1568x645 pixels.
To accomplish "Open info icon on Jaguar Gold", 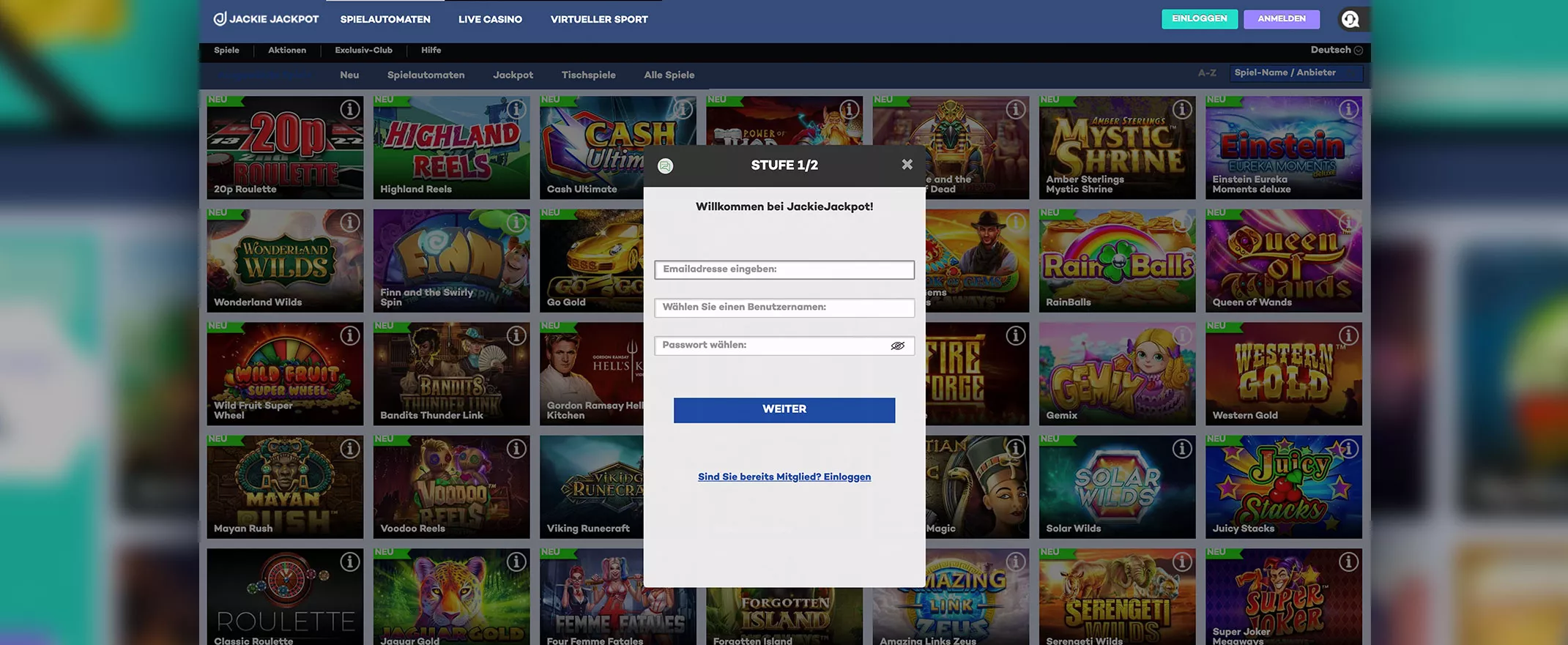I will pyautogui.click(x=516, y=562).
